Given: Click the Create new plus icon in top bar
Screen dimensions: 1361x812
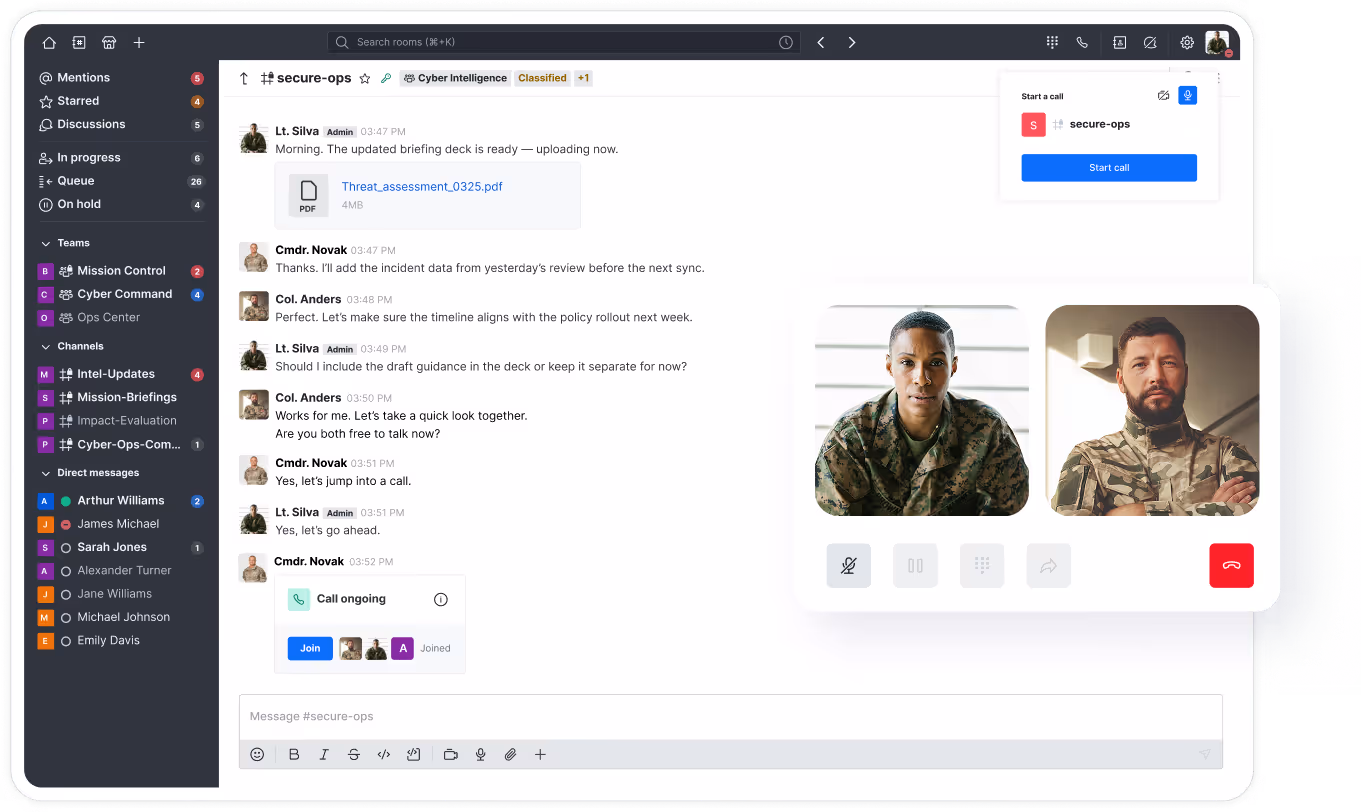Looking at the screenshot, I should click(x=139, y=43).
